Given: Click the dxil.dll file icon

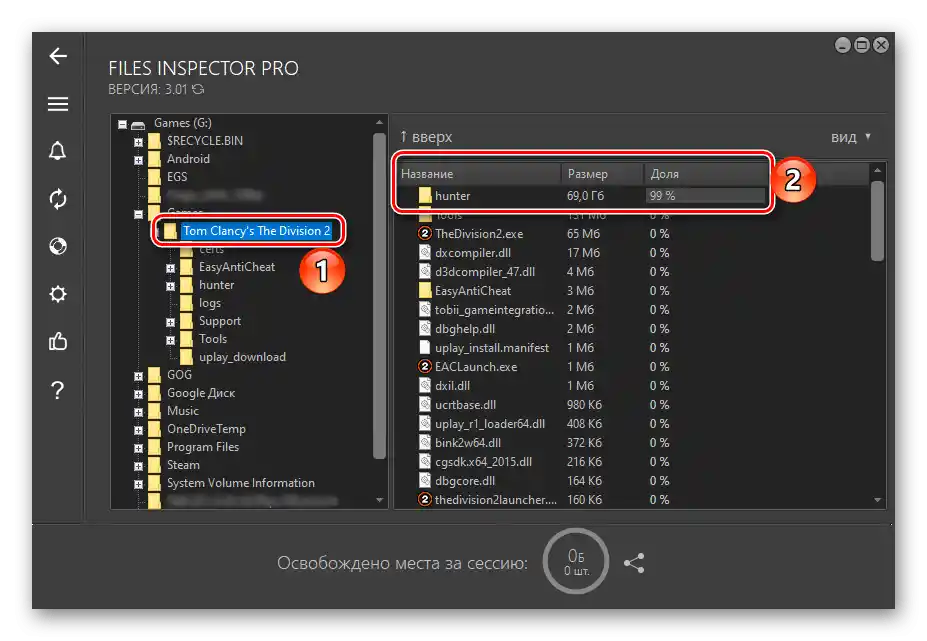Looking at the screenshot, I should 424,386.
